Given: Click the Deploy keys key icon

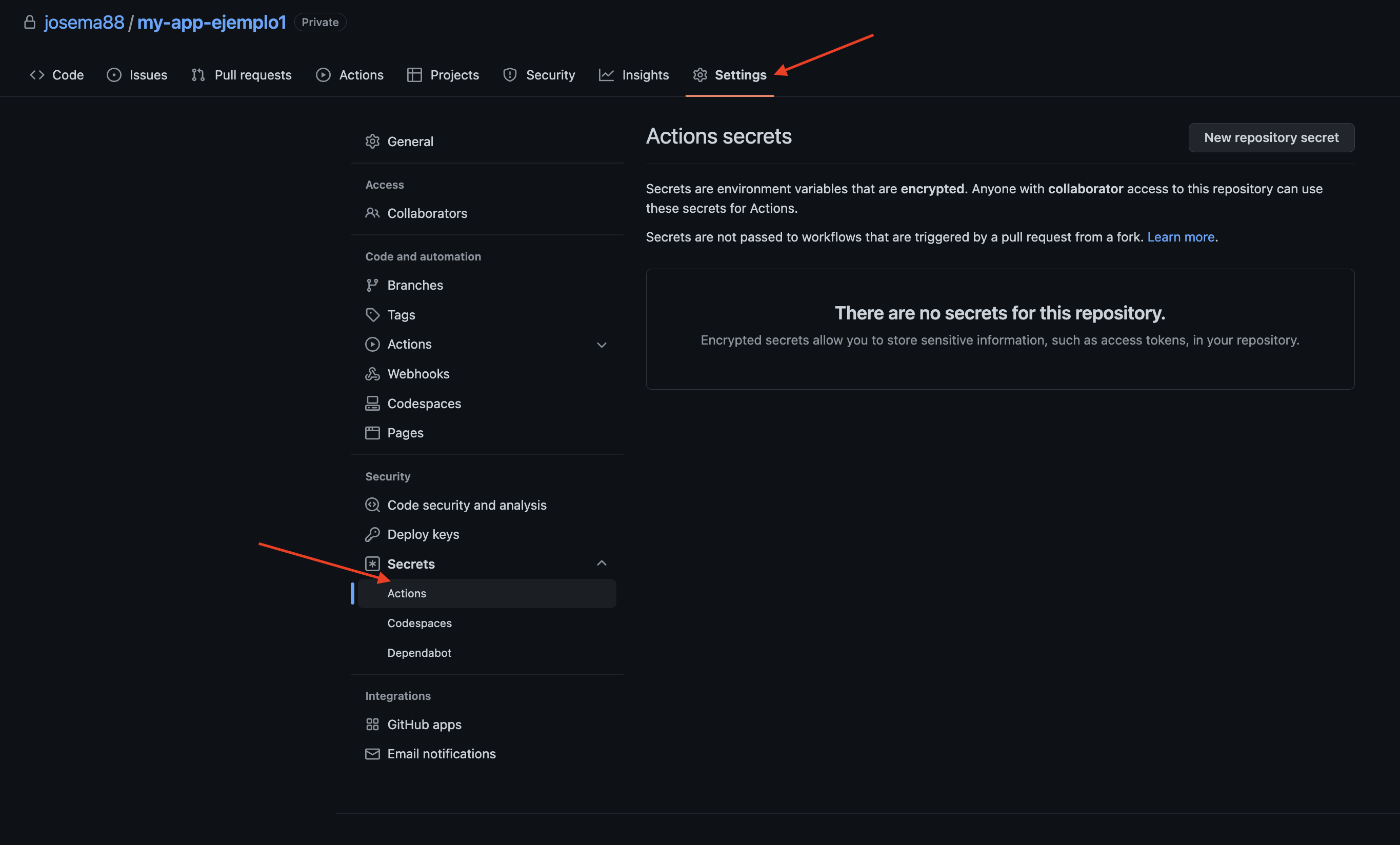Looking at the screenshot, I should (x=372, y=534).
